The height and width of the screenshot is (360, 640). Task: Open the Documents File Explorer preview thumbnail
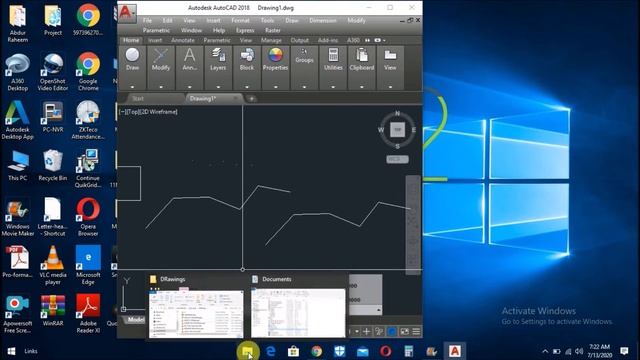point(298,313)
